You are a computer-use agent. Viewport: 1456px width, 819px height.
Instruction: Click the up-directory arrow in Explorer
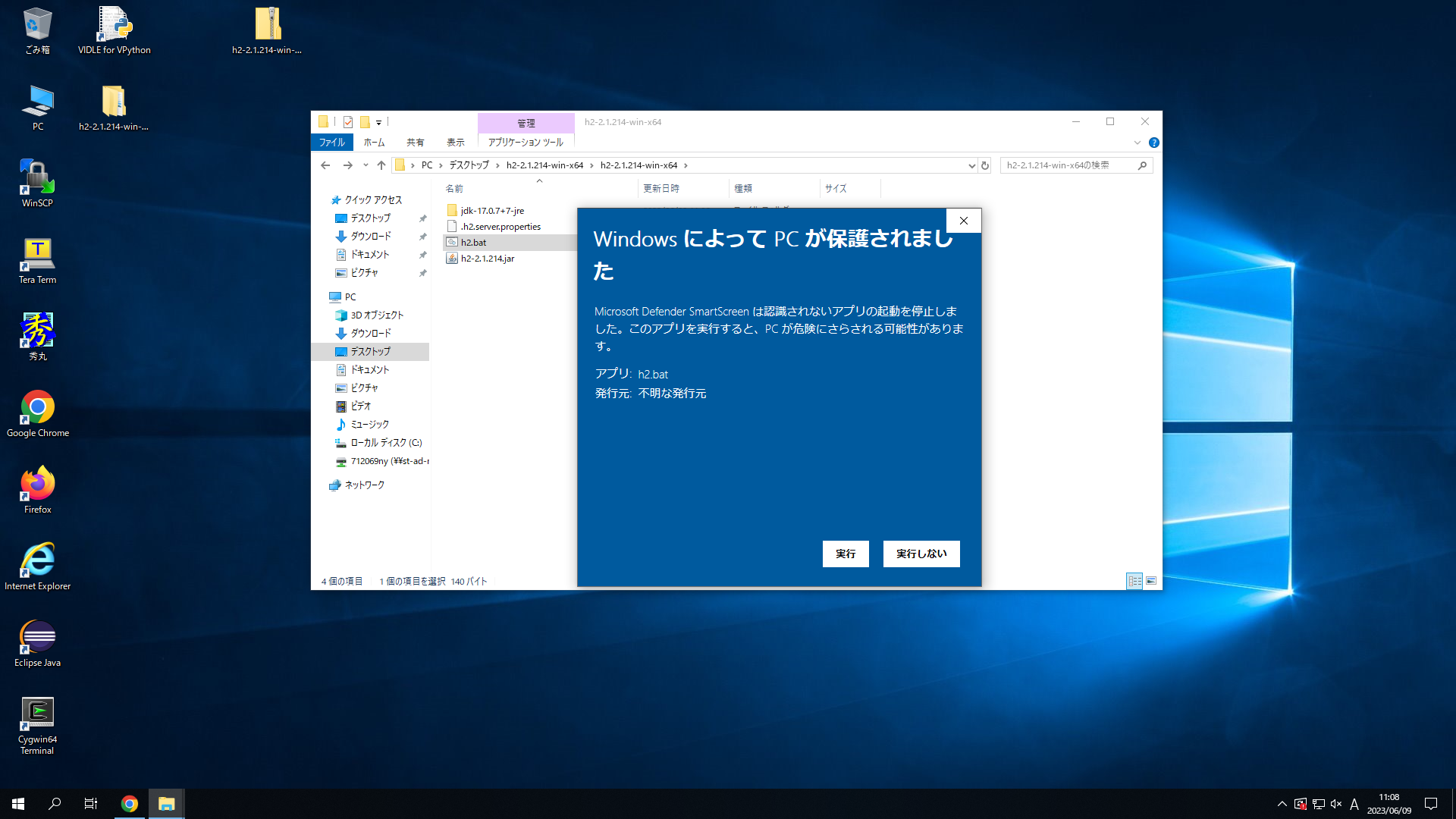coord(381,165)
